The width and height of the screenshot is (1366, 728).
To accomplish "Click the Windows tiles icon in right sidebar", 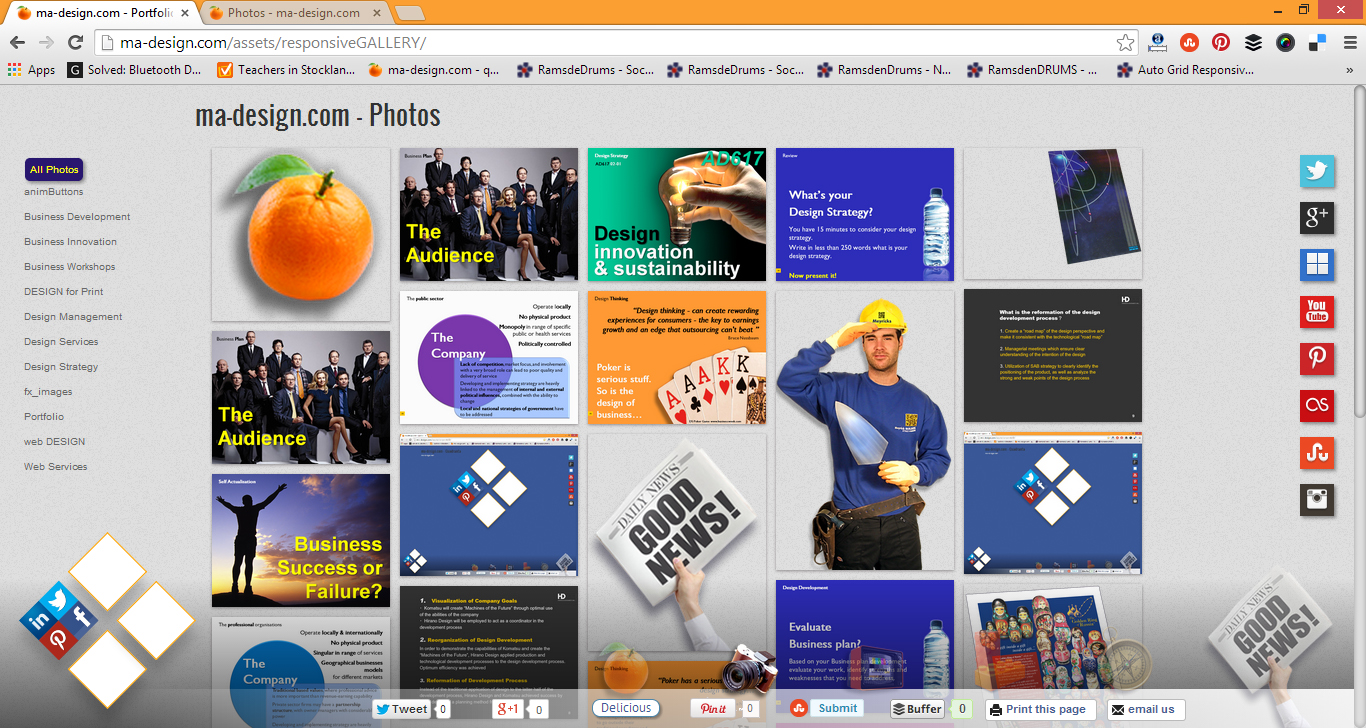I will tap(1316, 264).
